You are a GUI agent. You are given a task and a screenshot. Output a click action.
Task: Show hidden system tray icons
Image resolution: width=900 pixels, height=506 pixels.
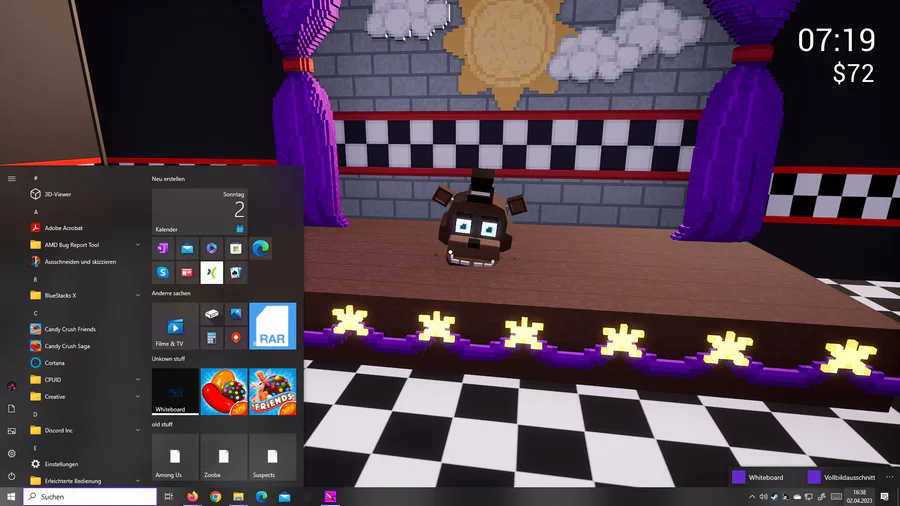[752, 497]
